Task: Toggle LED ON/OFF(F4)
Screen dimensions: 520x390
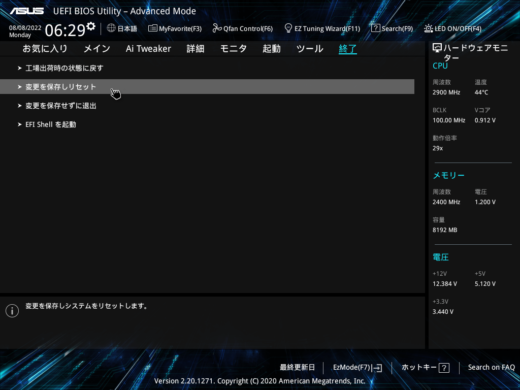Action: point(453,29)
